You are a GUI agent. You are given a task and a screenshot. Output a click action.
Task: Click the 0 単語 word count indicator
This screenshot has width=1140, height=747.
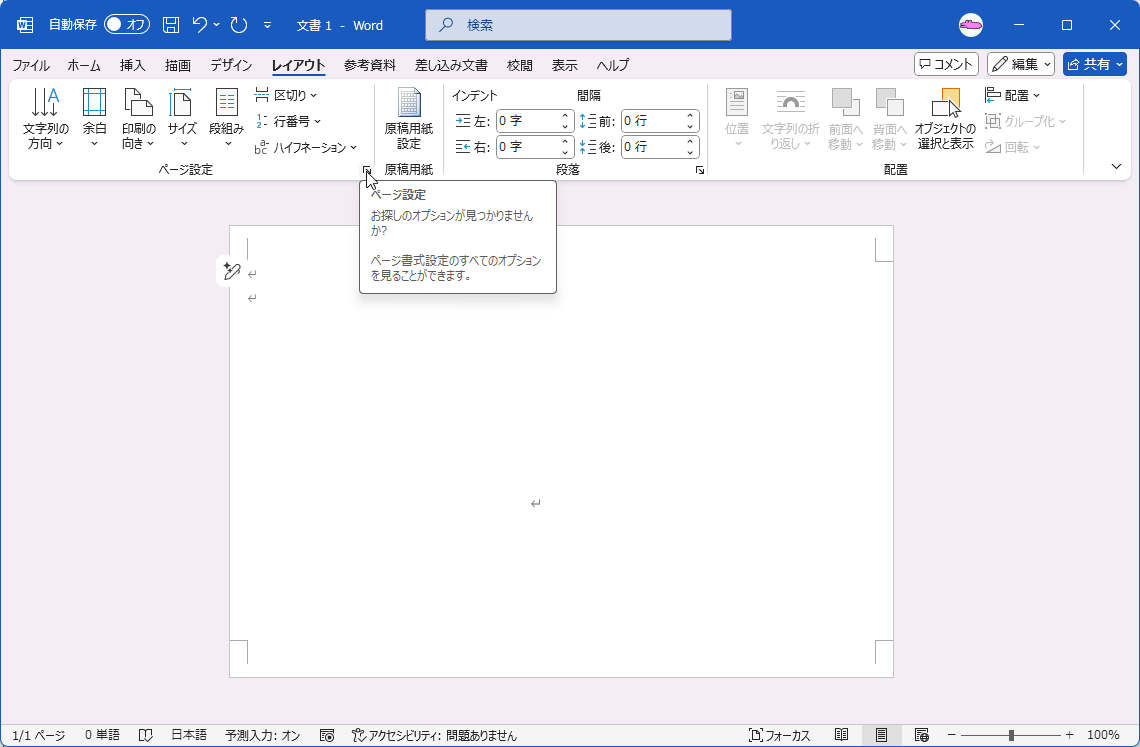pos(102,735)
